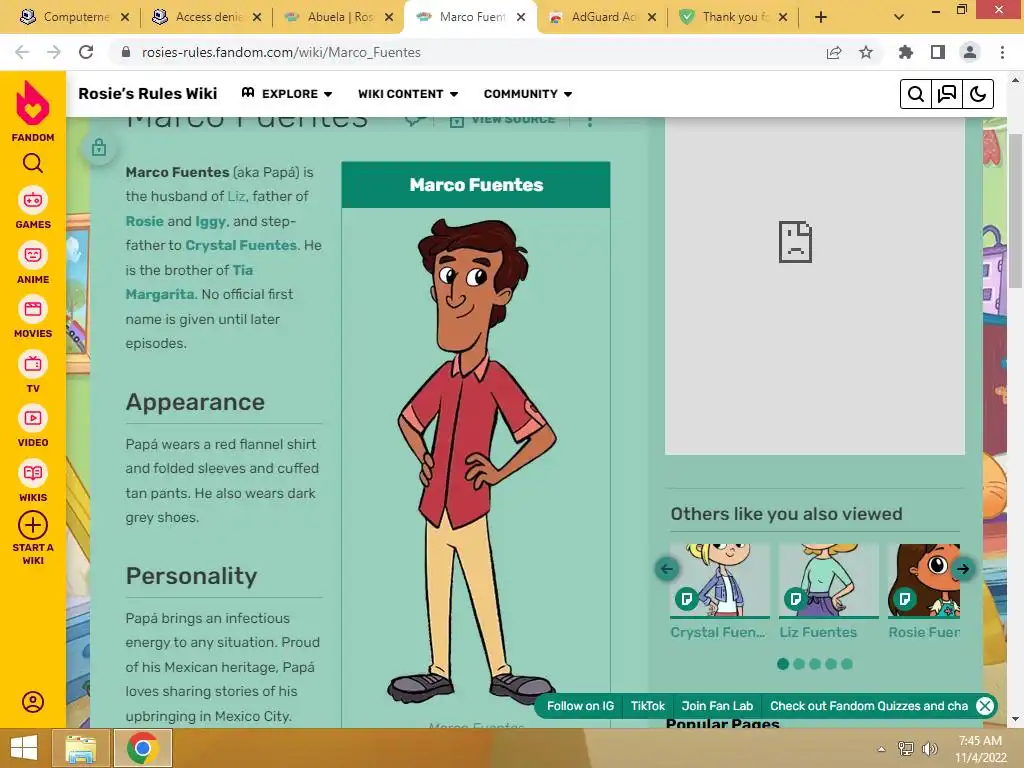Click Check out Fandom Quizzes banner link

coord(869,706)
